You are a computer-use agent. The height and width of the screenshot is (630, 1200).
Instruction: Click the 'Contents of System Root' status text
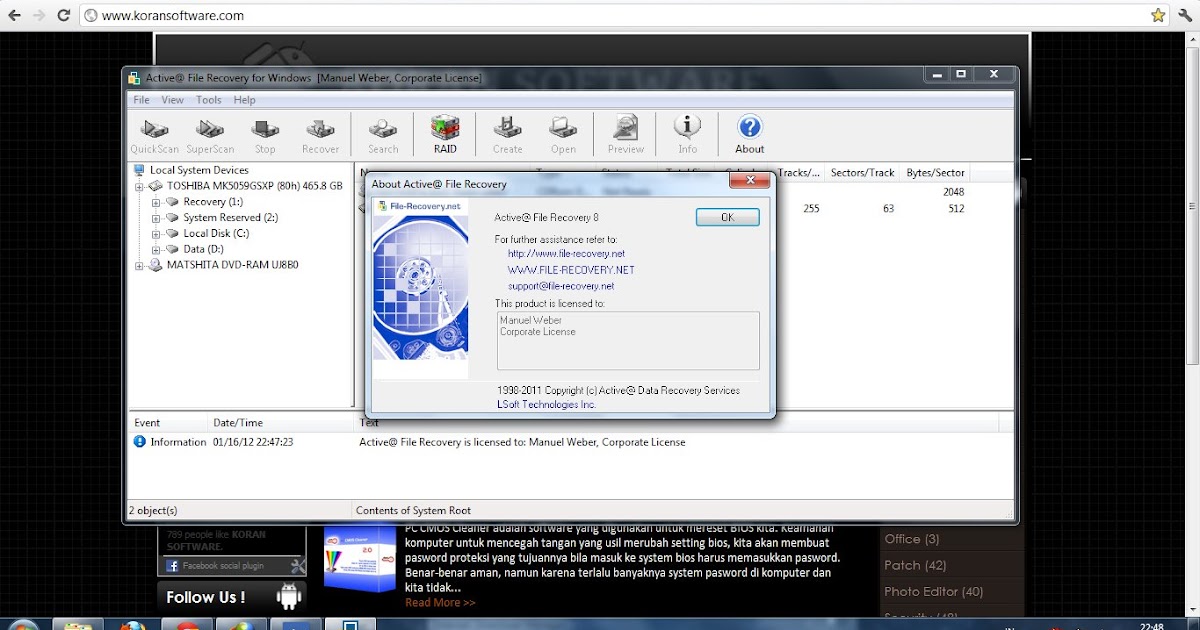pyautogui.click(x=413, y=510)
